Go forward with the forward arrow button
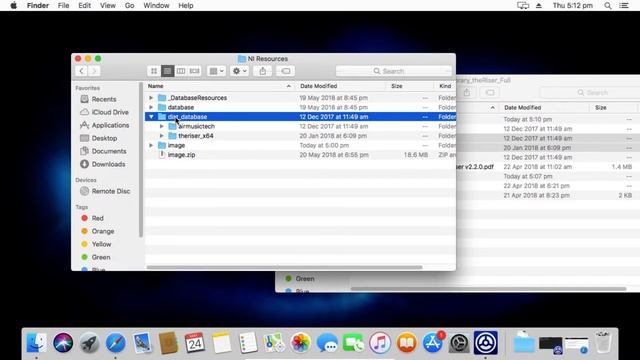 [94, 71]
